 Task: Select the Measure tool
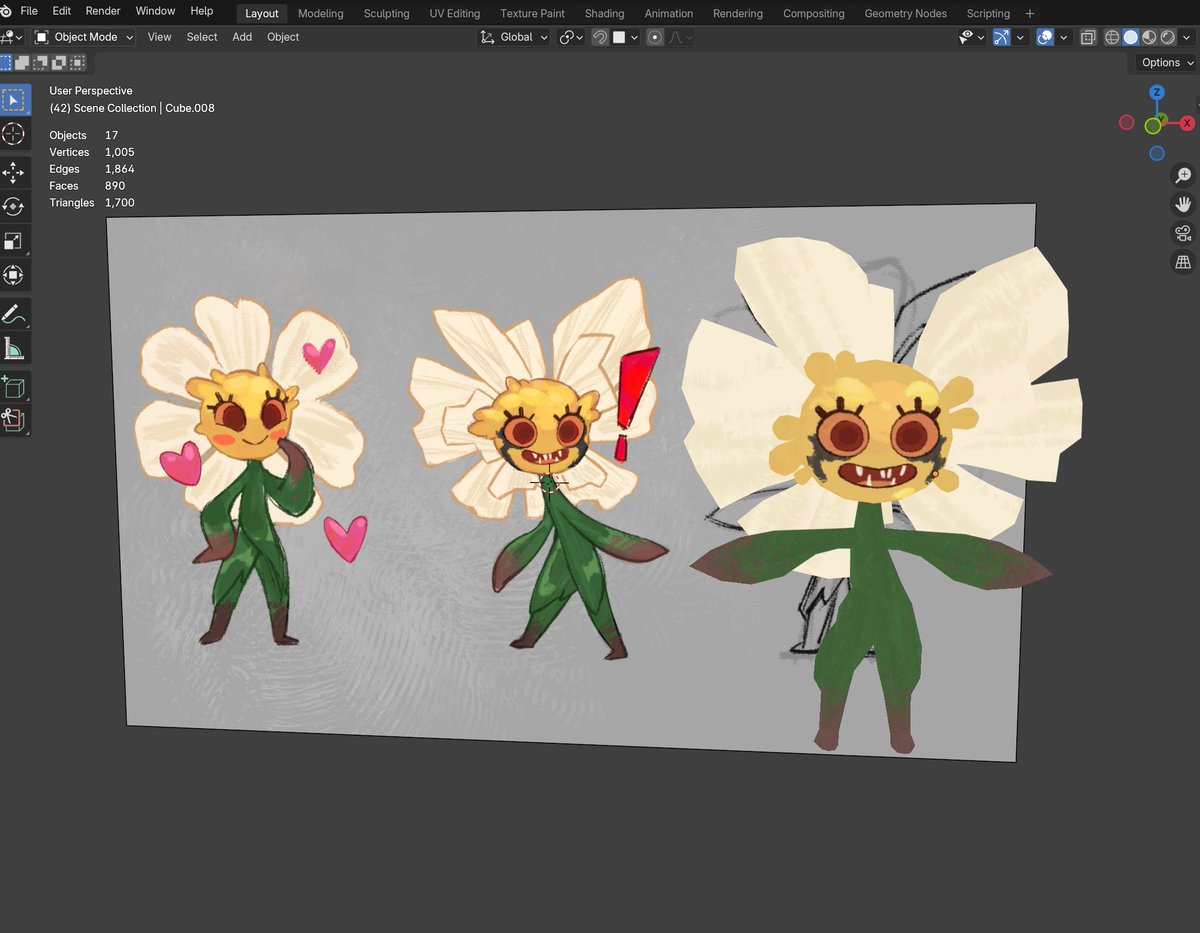pyautogui.click(x=14, y=348)
